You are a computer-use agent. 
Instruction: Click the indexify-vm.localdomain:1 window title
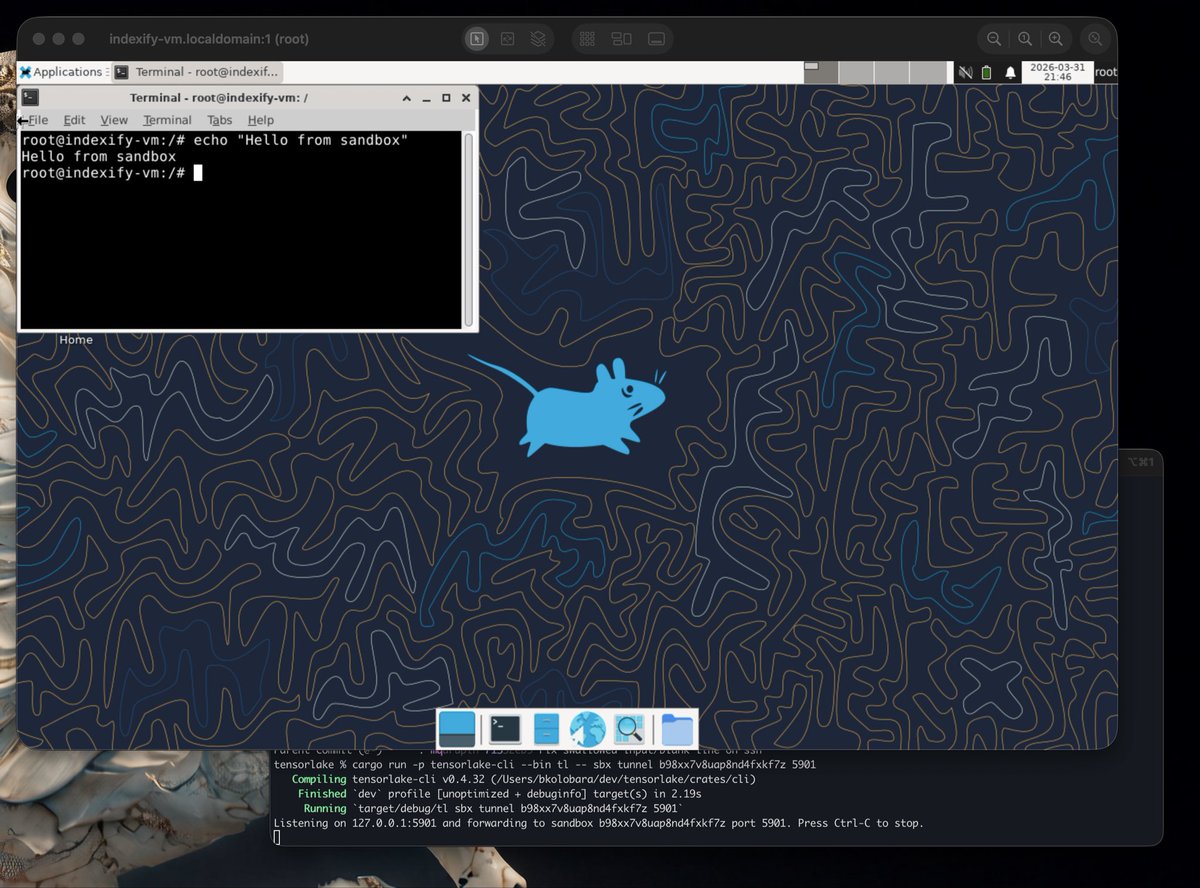tap(209, 39)
